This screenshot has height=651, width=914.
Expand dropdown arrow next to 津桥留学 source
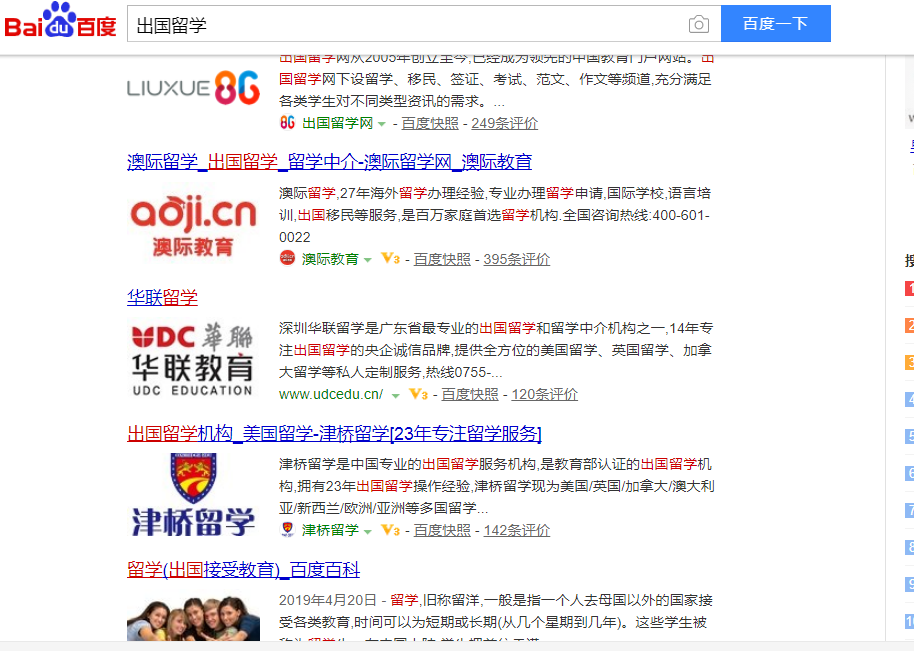pos(368,531)
